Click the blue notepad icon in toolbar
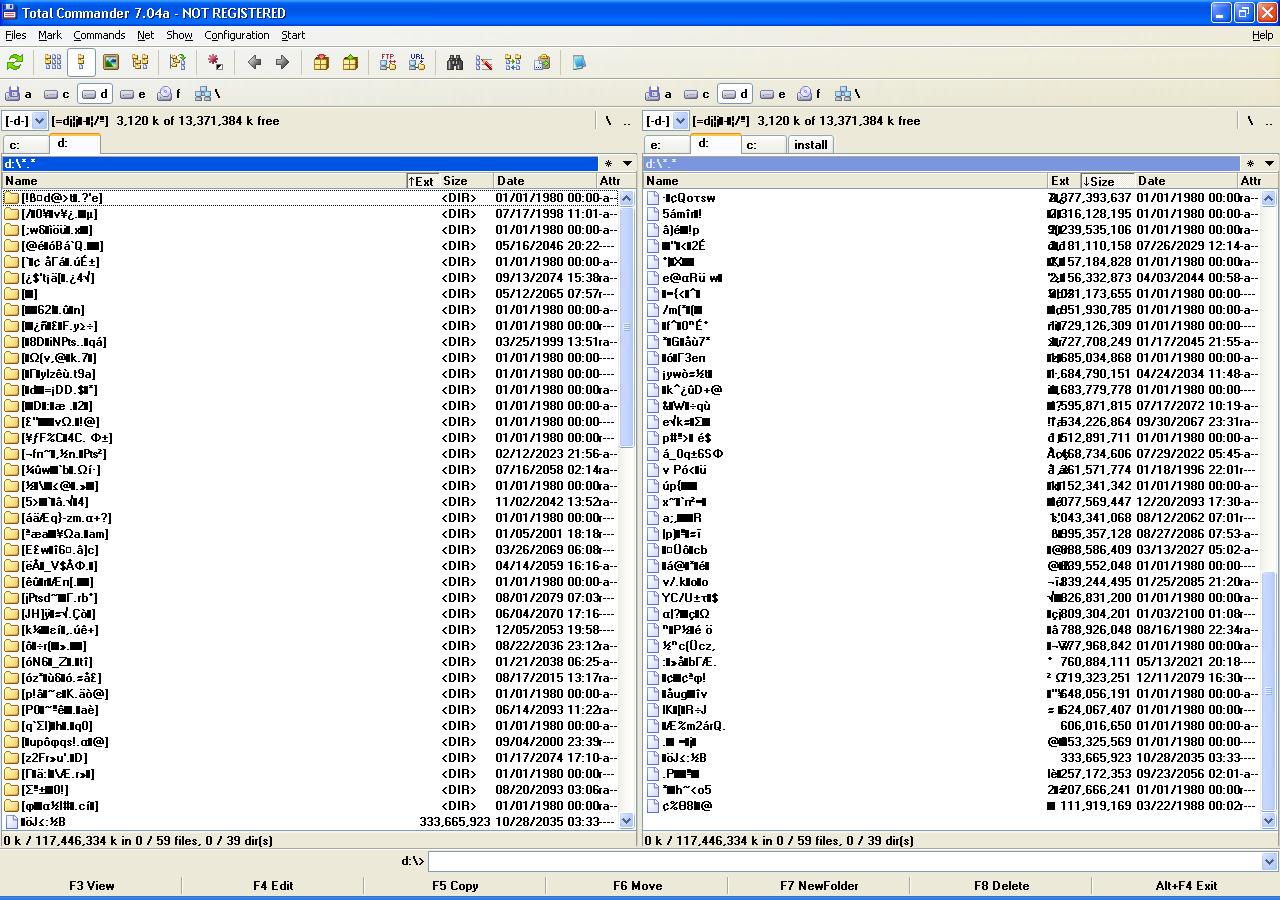 tap(579, 62)
